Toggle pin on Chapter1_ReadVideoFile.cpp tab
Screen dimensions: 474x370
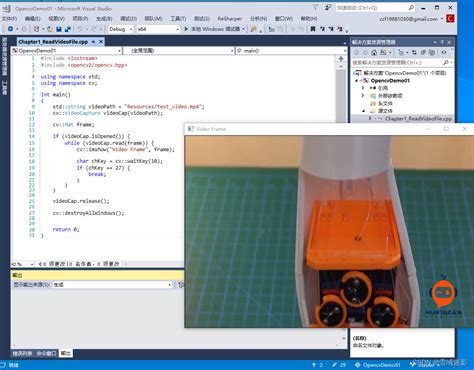(x=93, y=42)
